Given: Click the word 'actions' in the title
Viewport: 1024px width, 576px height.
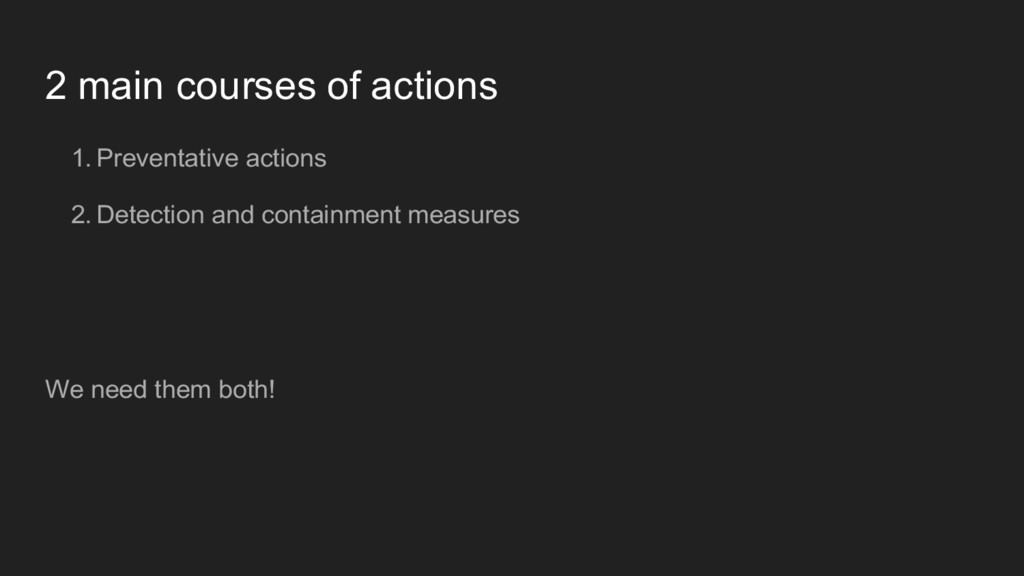Looking at the screenshot, I should (434, 86).
